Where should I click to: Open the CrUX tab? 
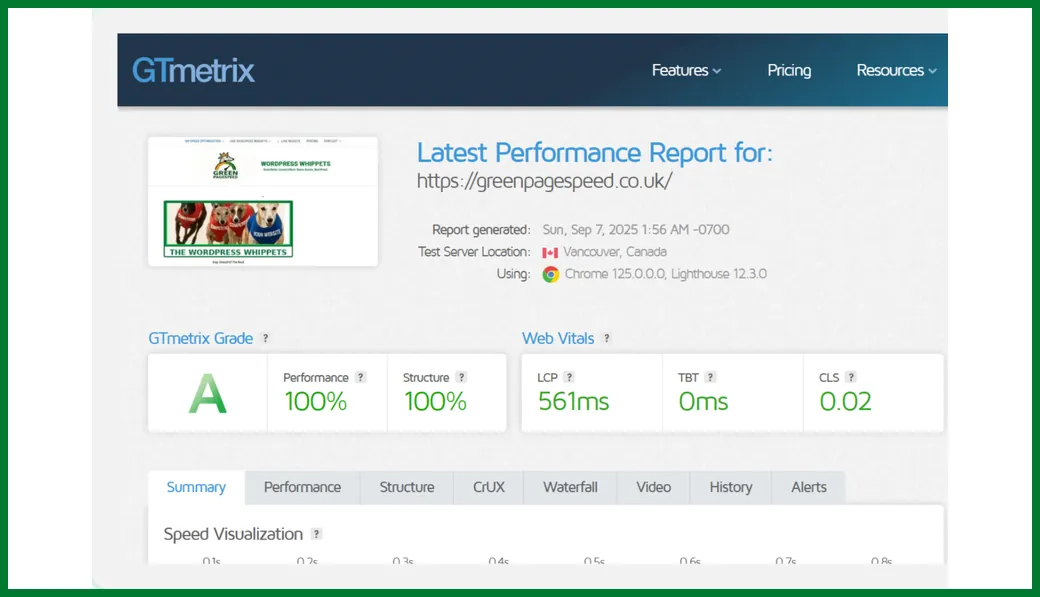coord(489,487)
